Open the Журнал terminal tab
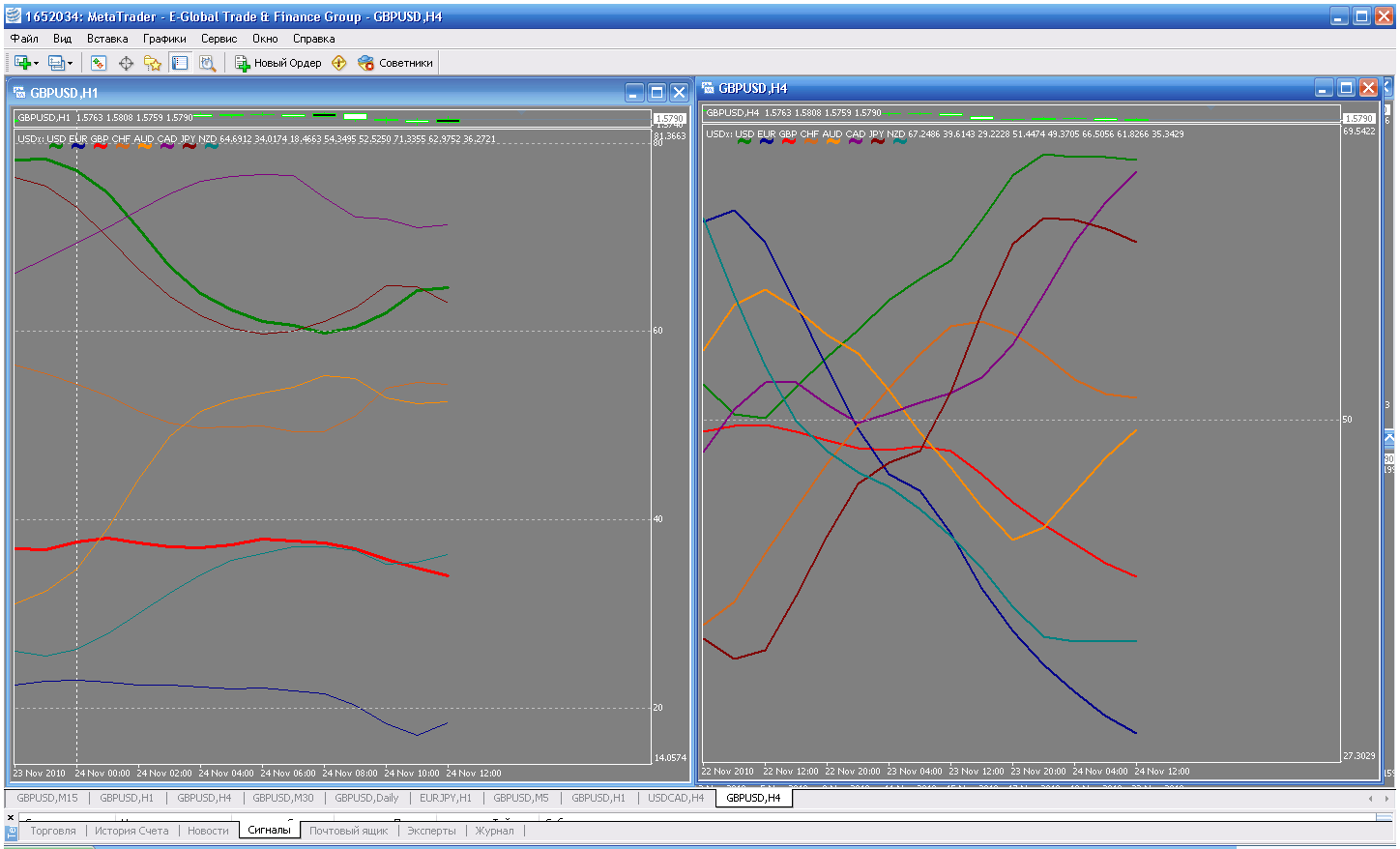The width and height of the screenshot is (1400, 849). pos(494,831)
